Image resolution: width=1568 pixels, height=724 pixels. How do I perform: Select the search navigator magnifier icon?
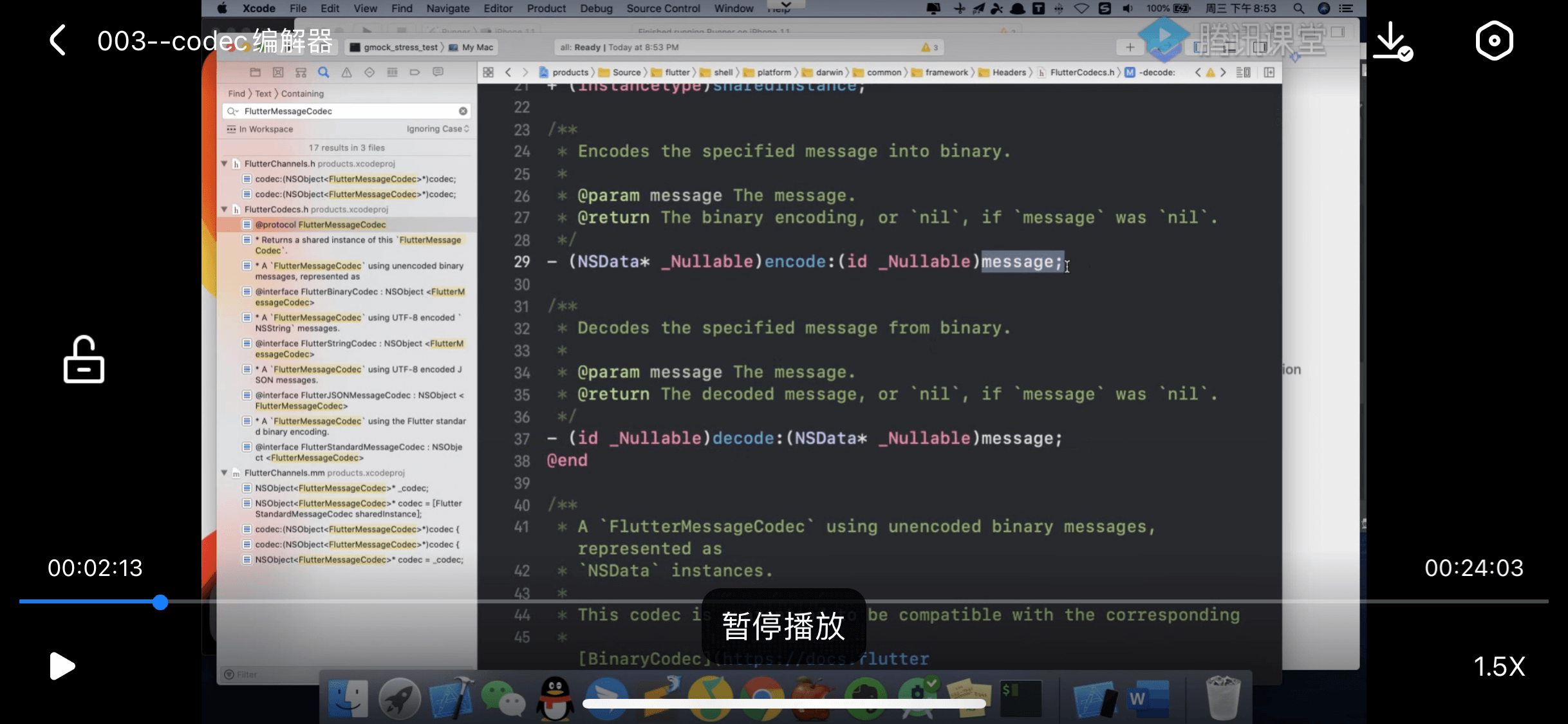point(324,72)
